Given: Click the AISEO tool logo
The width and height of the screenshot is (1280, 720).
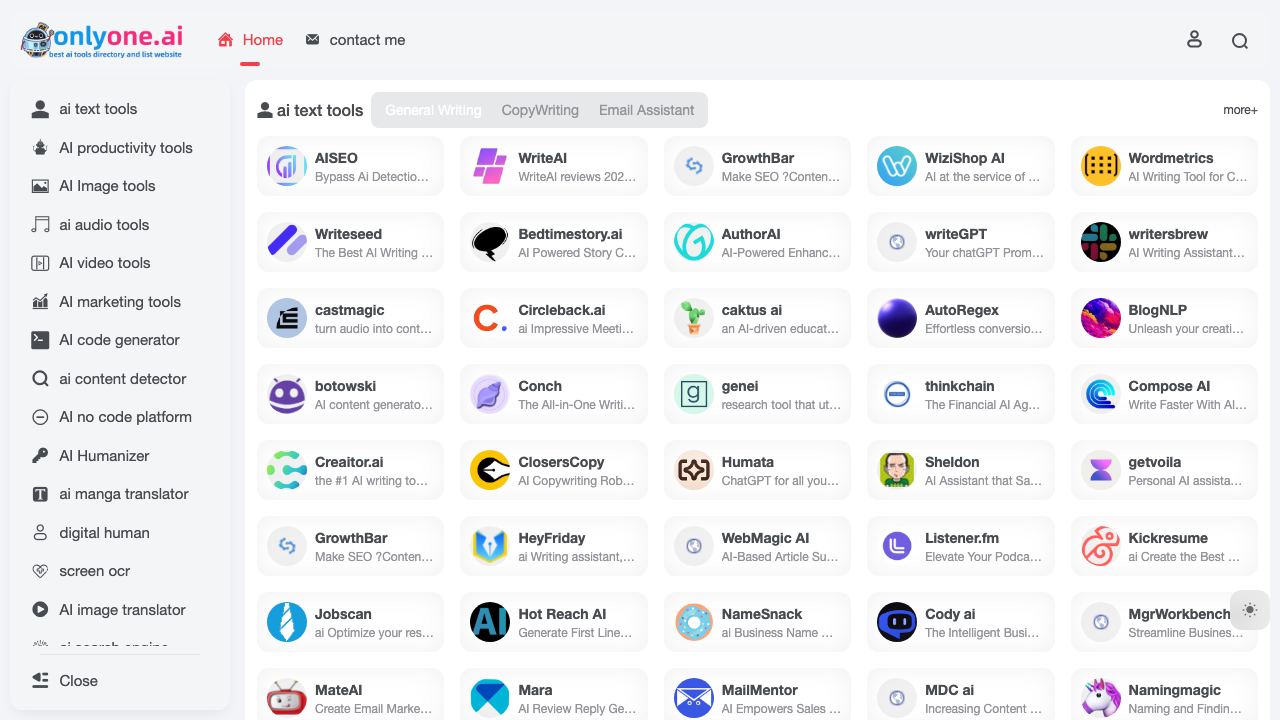Looking at the screenshot, I should (287, 166).
